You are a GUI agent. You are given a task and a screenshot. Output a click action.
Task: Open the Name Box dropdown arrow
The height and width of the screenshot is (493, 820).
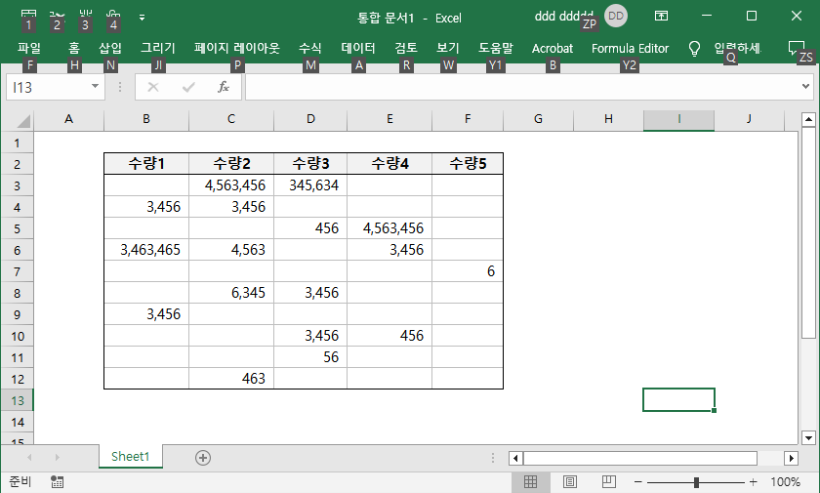click(95, 86)
